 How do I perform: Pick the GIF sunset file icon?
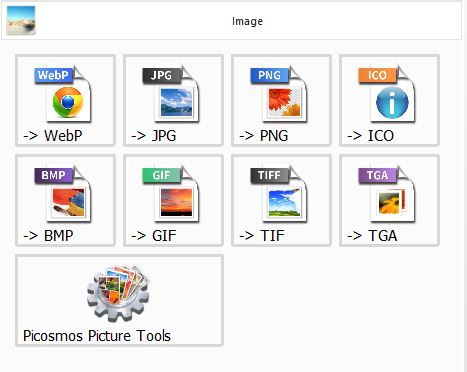click(x=171, y=194)
